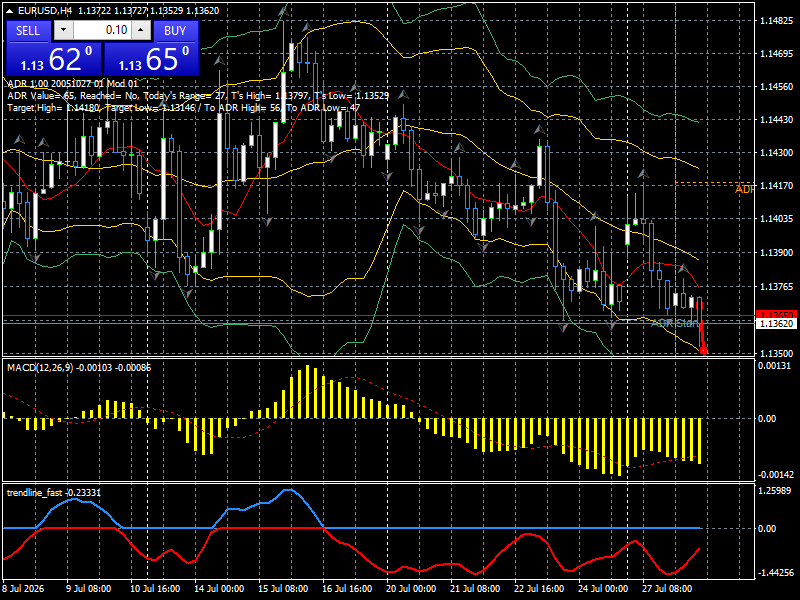Click the 0.10 volume input field
This screenshot has width=800, height=600.
(102, 30)
